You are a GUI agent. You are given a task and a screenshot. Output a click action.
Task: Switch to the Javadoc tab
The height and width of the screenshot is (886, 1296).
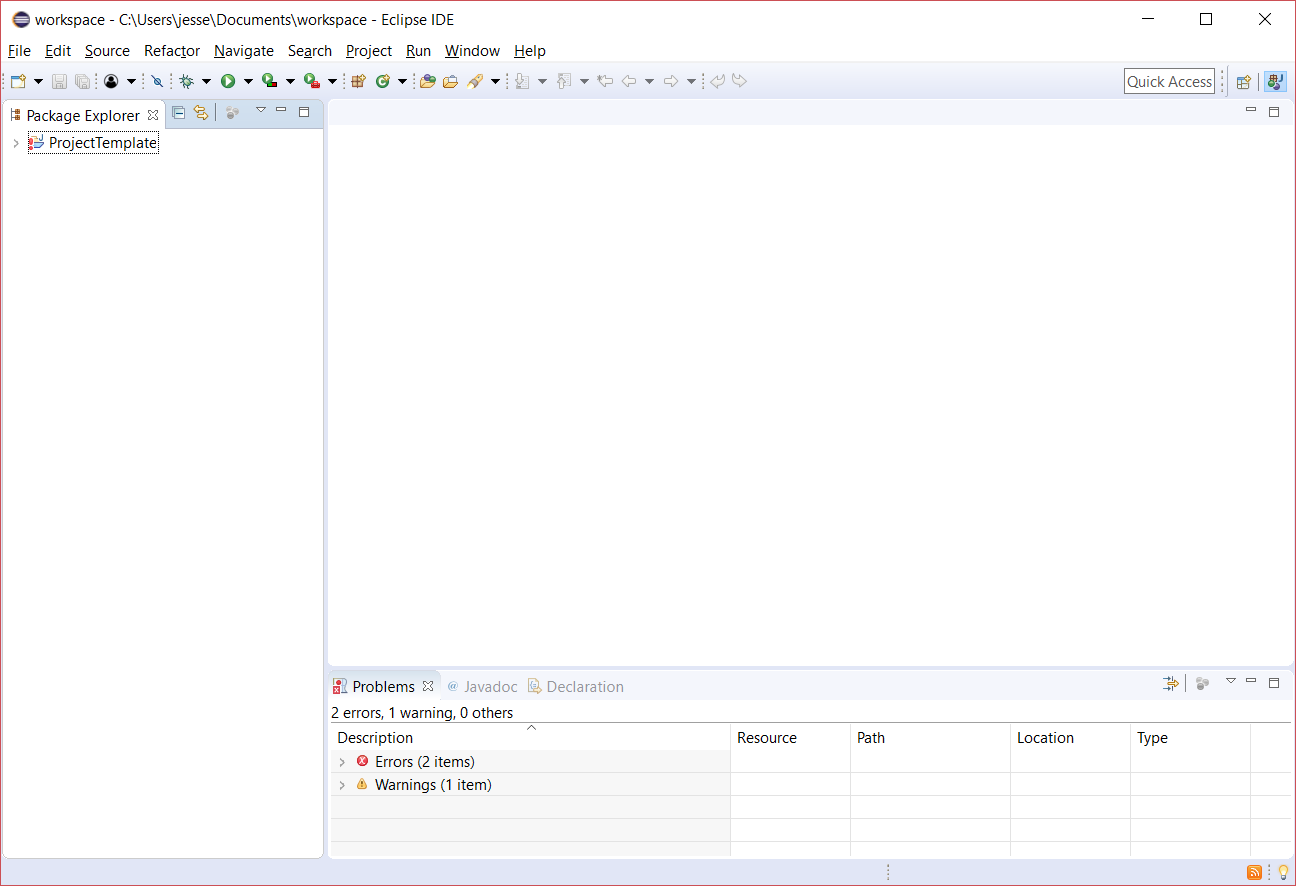(490, 687)
